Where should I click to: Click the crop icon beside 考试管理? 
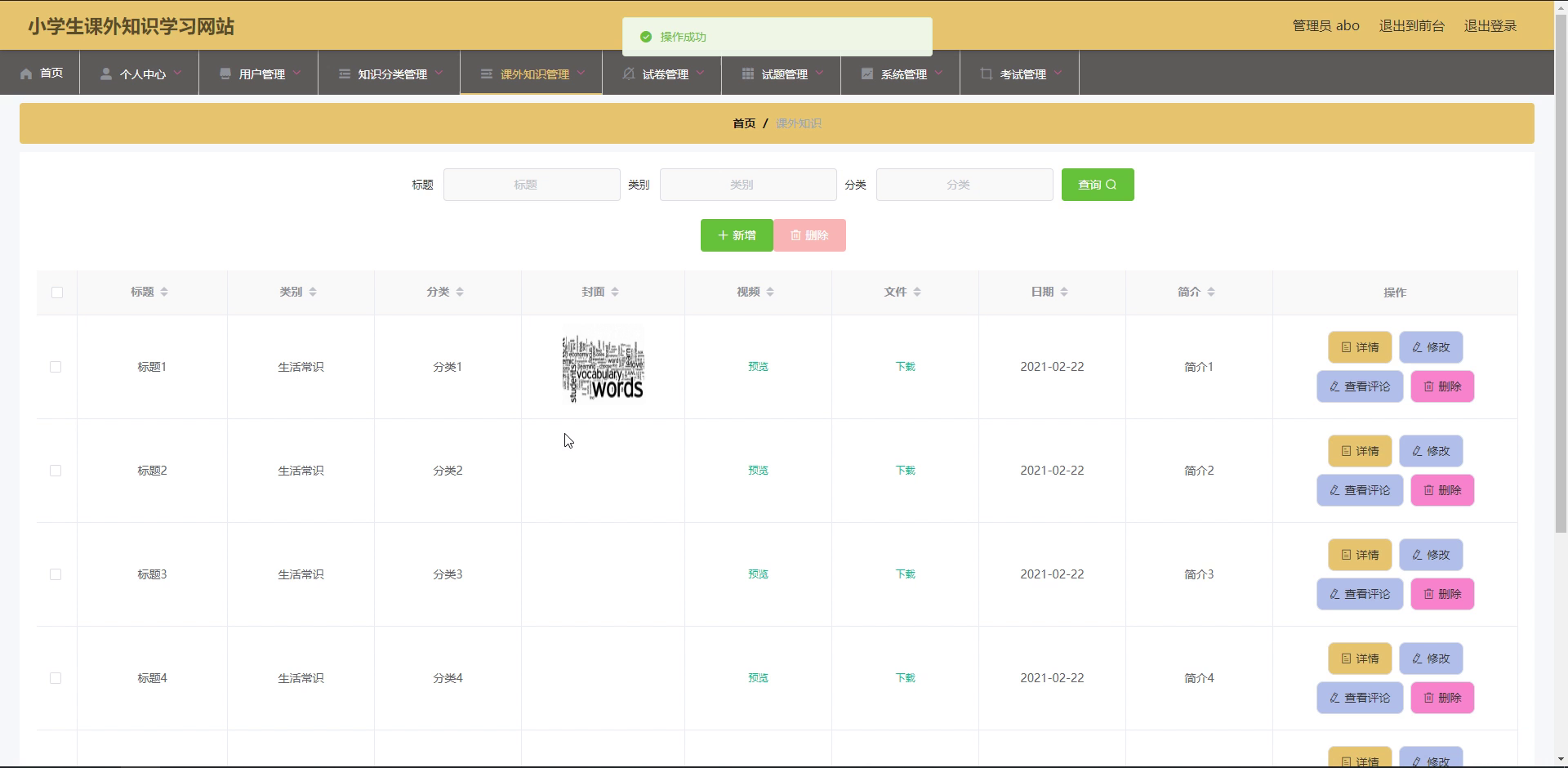coord(987,74)
